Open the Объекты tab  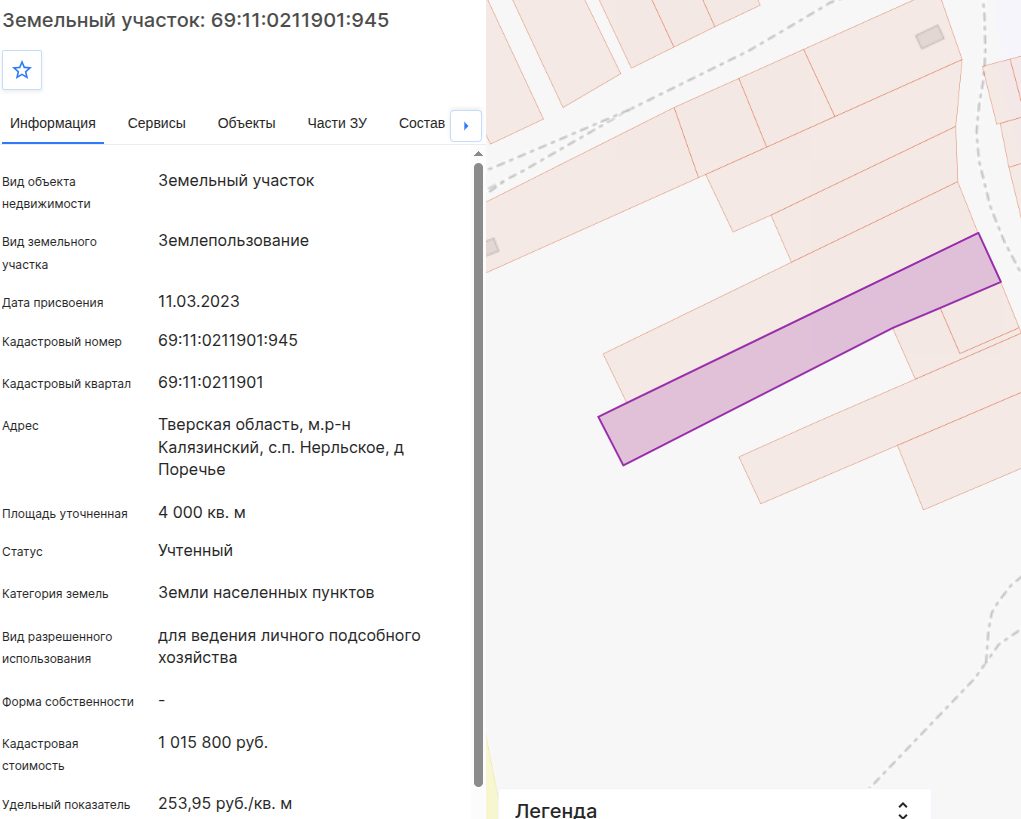(246, 123)
